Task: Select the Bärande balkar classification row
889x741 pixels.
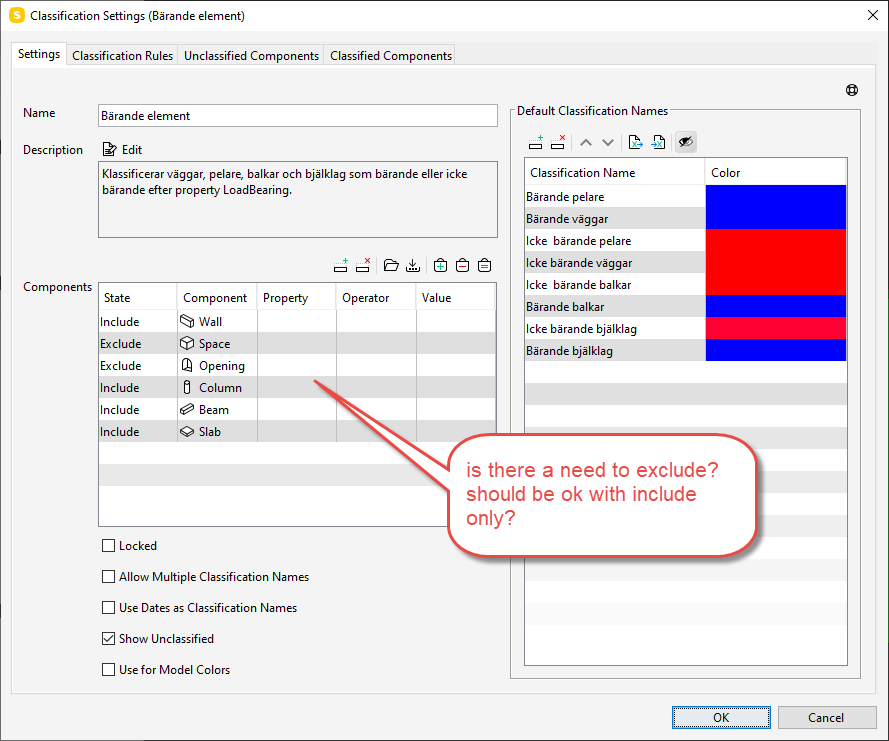Action: 685,306
